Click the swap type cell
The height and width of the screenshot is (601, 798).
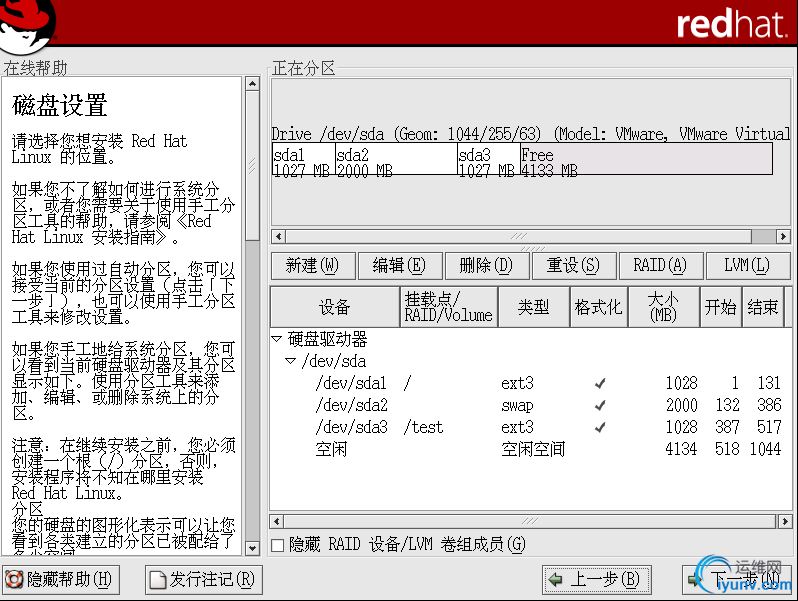[517, 406]
